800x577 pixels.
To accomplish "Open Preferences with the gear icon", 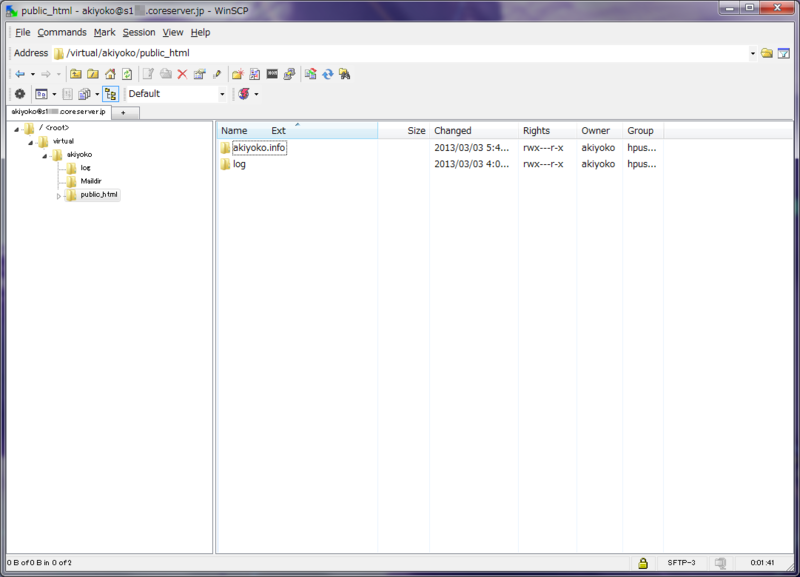I will click(x=20, y=94).
